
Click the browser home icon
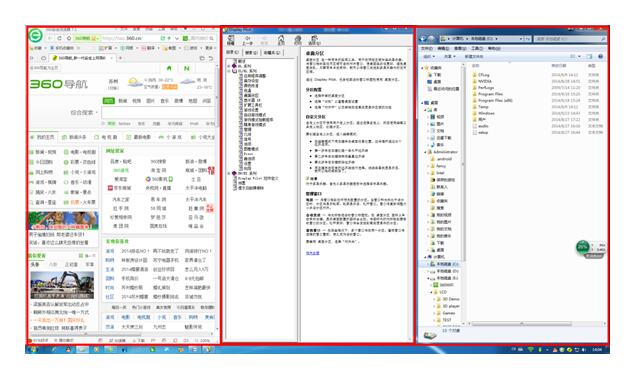tap(69, 38)
